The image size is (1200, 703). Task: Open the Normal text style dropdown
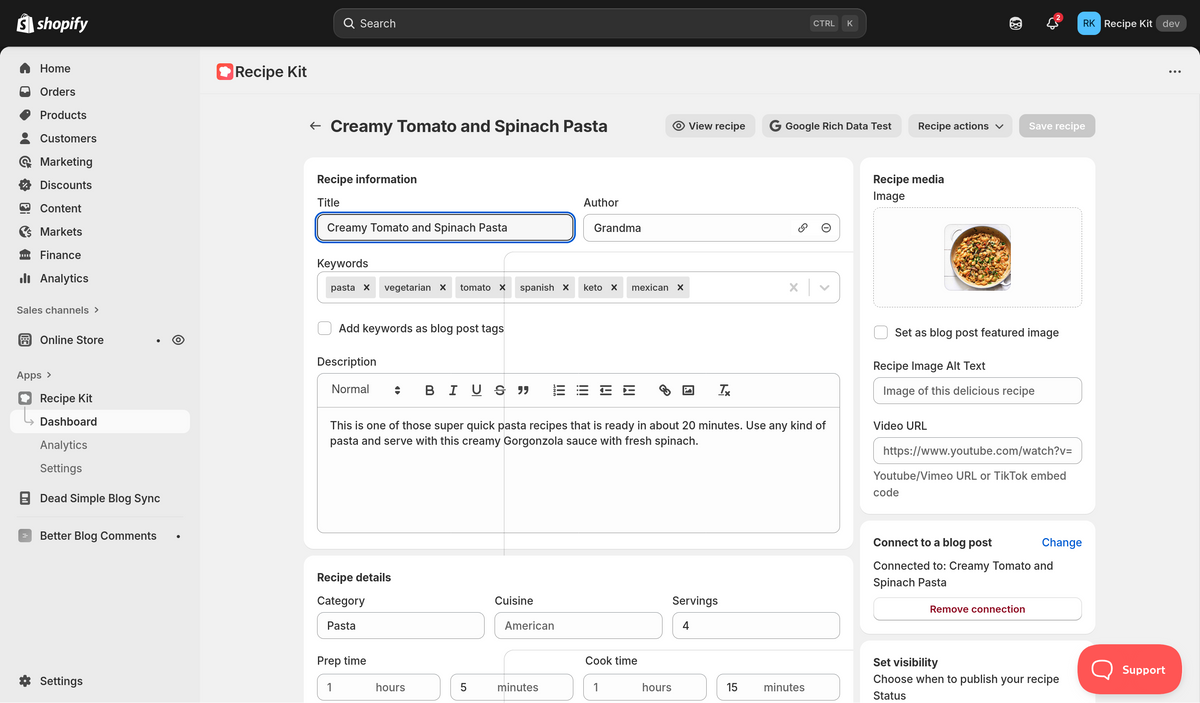[x=365, y=390]
